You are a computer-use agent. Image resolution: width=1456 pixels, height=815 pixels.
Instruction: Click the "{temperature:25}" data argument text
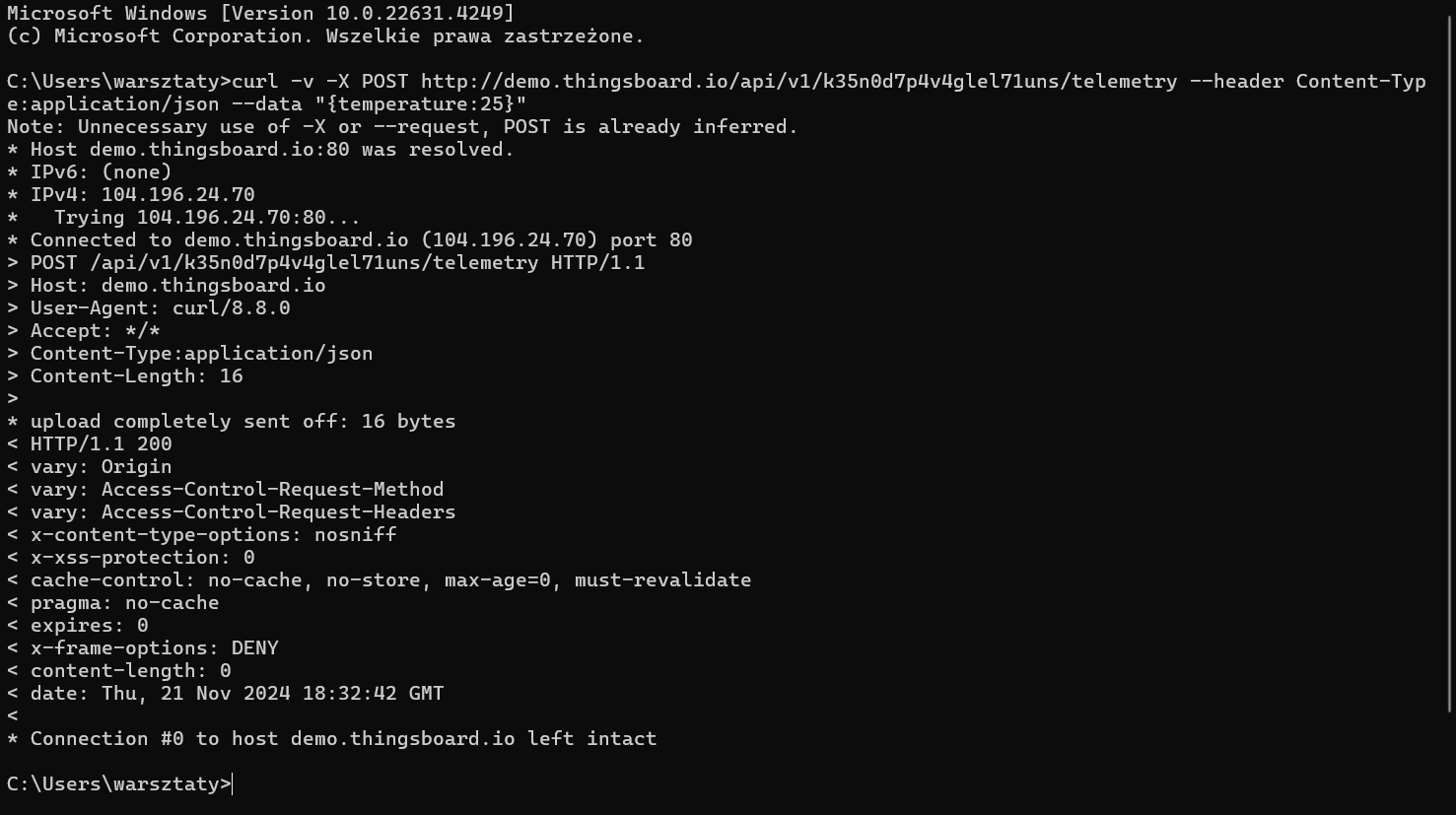pos(421,104)
